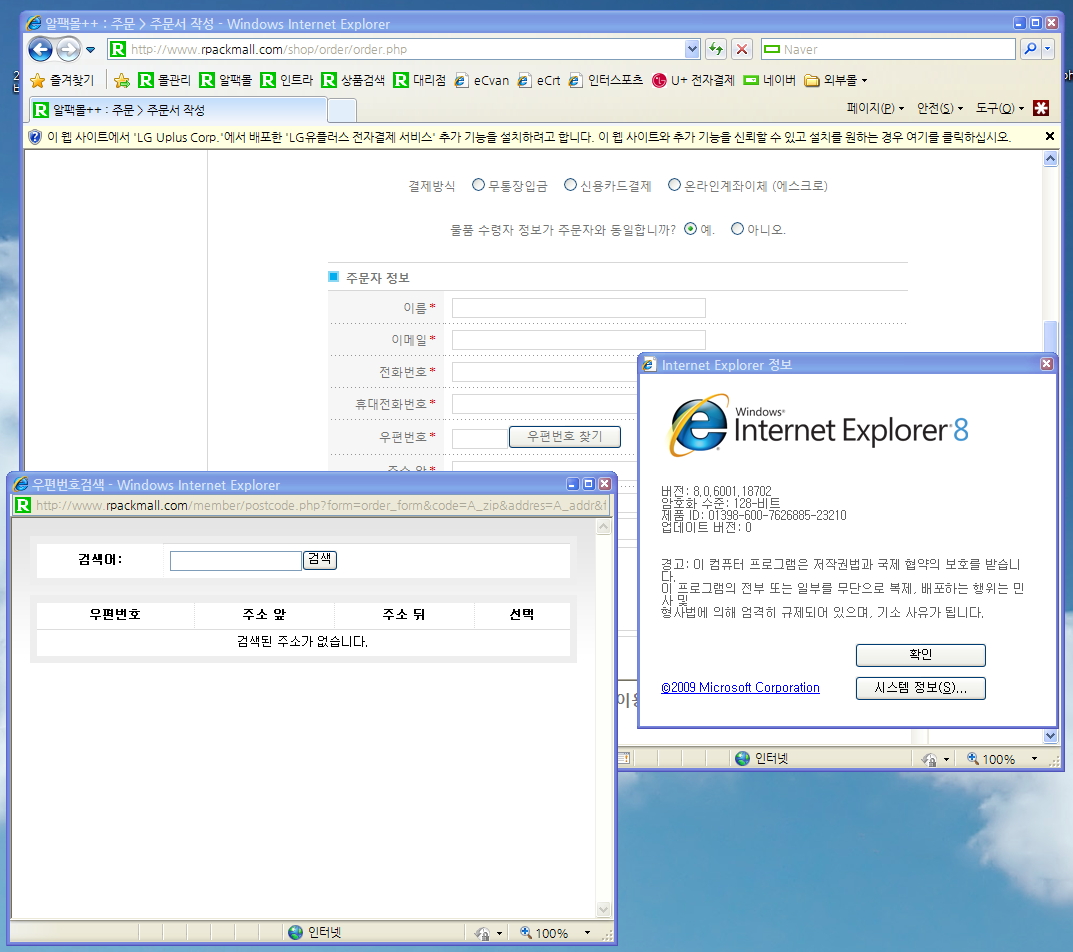Click the 검색어 input field in postcode search
This screenshot has height=952, width=1073.
pos(235,561)
